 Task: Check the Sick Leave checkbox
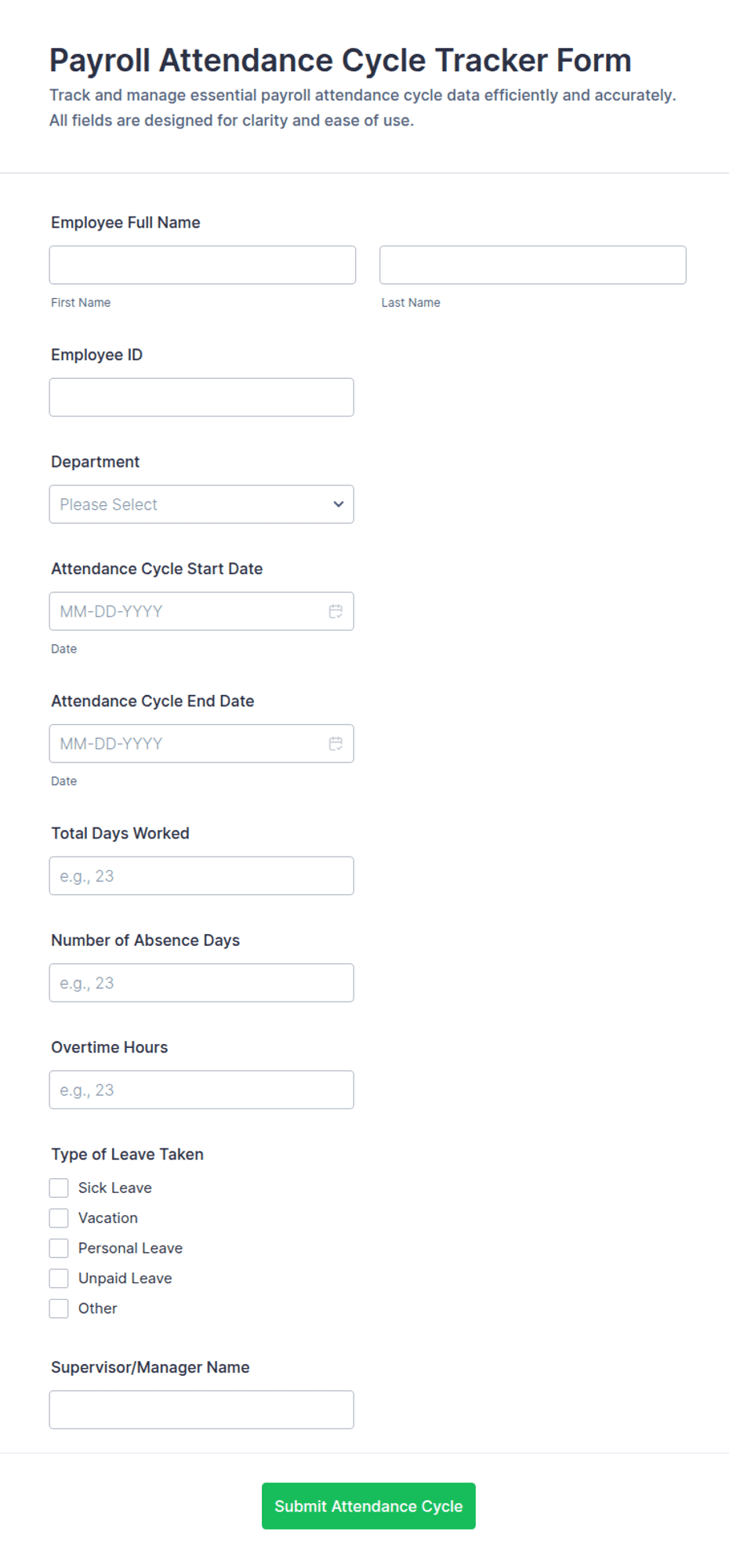point(59,1188)
